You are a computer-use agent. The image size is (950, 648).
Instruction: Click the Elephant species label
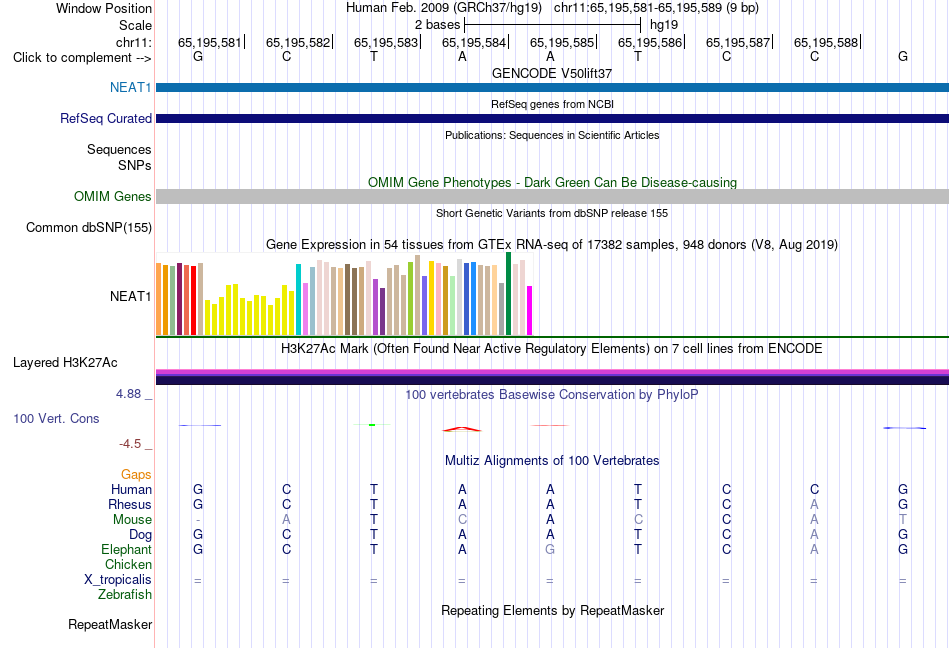[x=126, y=549]
